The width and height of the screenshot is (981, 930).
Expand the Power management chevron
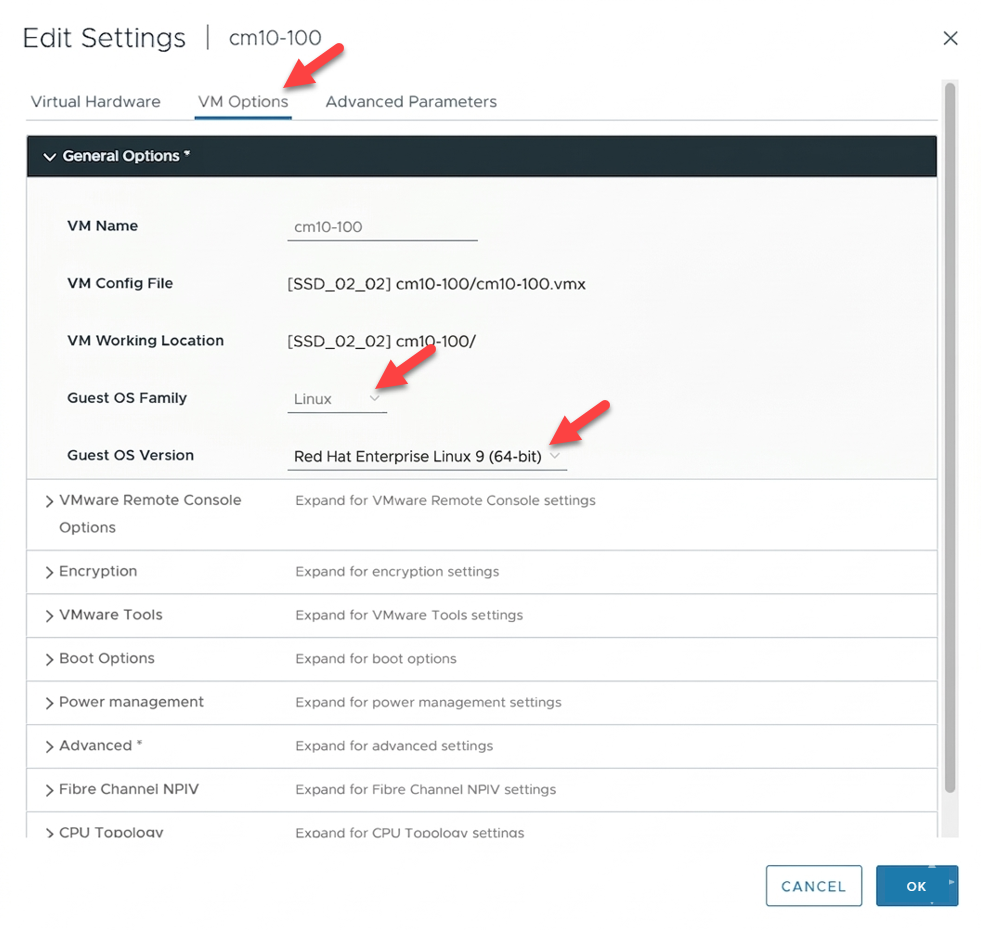tap(49, 703)
